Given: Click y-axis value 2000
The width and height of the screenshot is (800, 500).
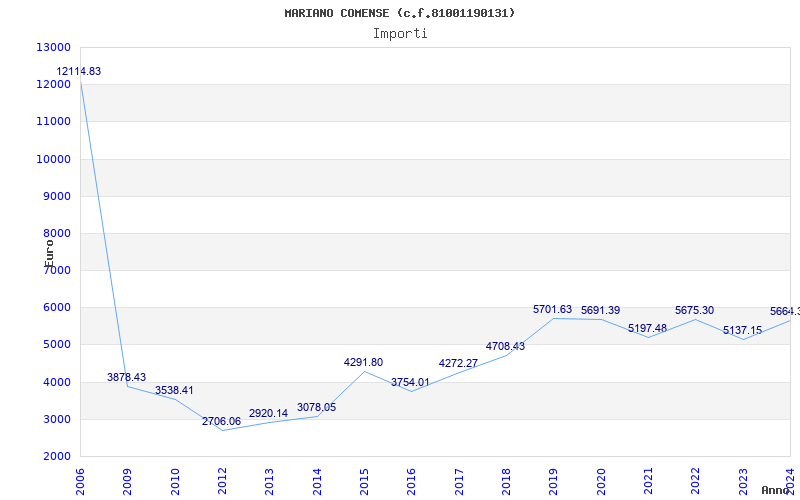Looking at the screenshot, I should pos(56,457).
